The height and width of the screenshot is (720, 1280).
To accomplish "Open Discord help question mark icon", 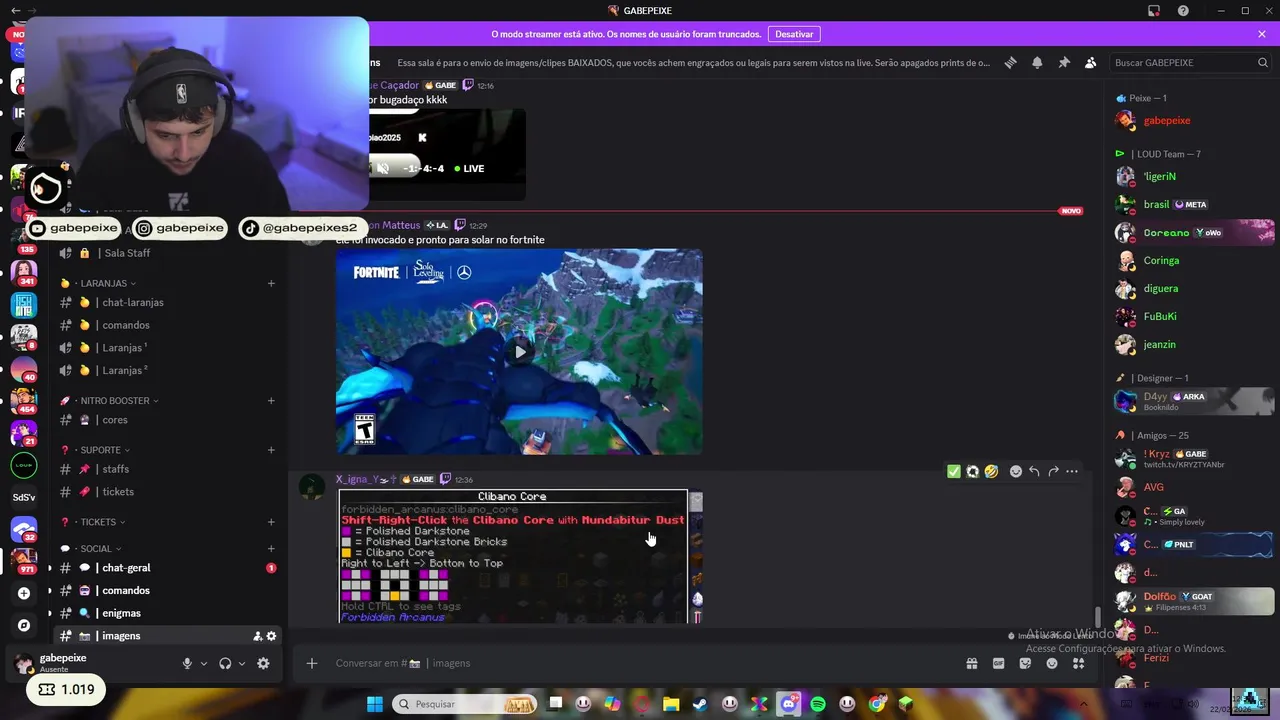I will click(x=1183, y=11).
